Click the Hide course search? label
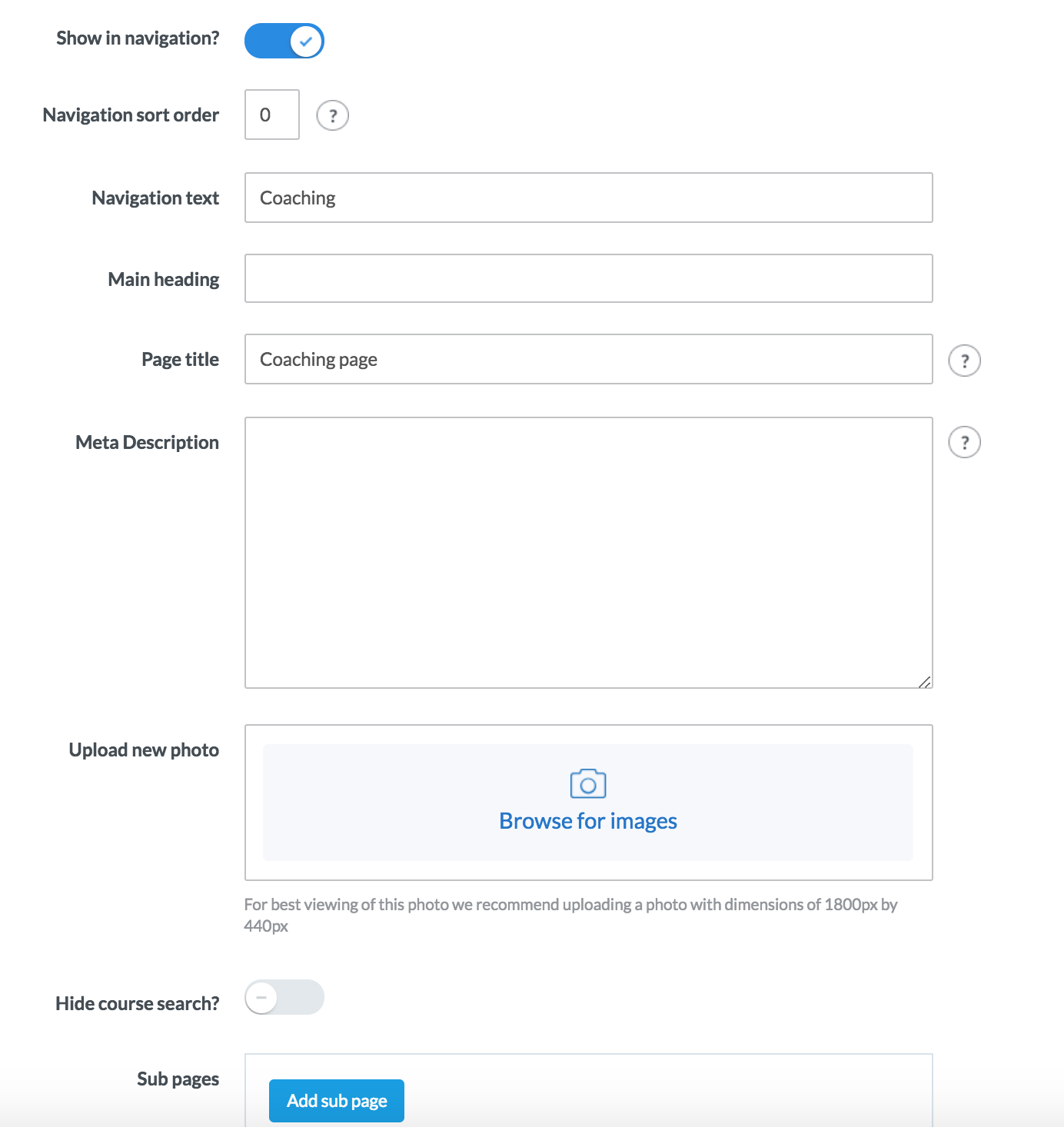The image size is (1064, 1127). (137, 1003)
